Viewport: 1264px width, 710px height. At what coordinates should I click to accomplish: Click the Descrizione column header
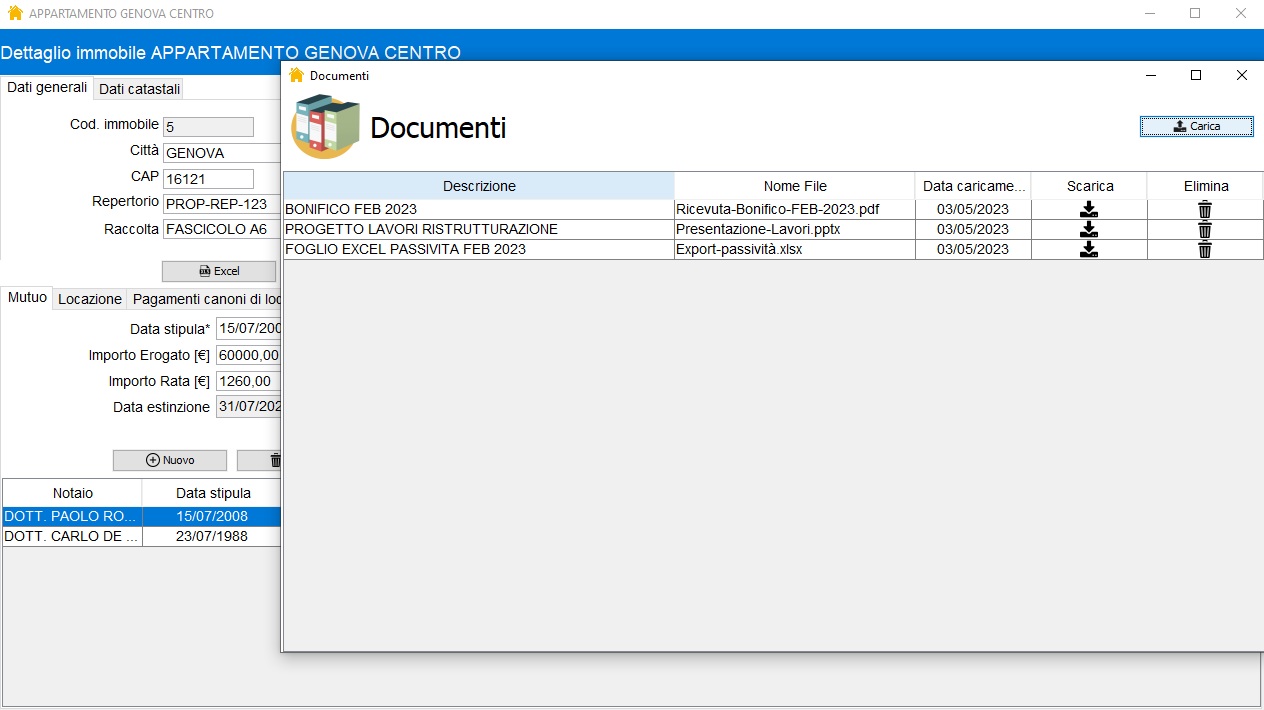pos(479,186)
